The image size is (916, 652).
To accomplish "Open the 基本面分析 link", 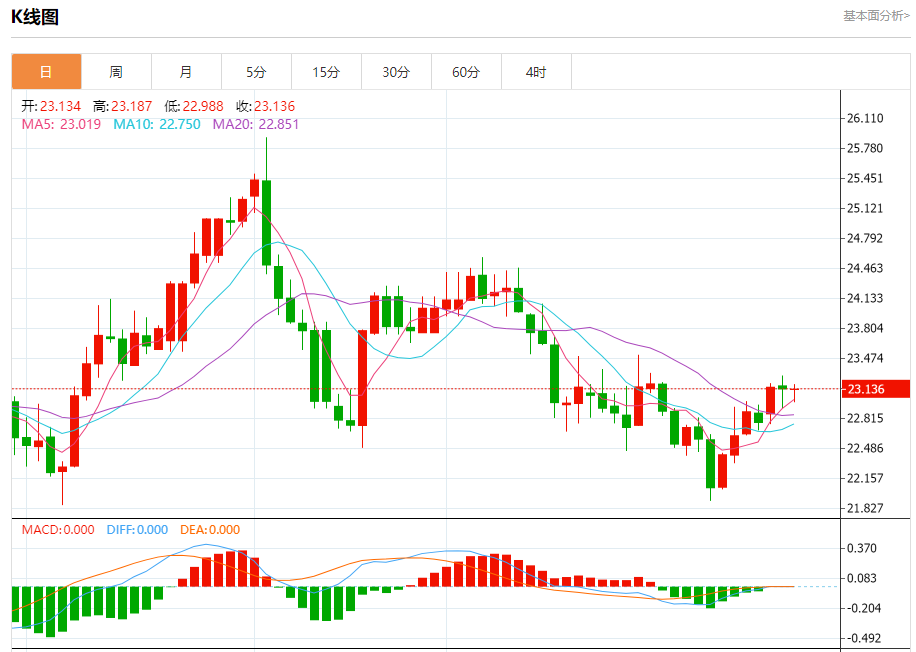I will pyautogui.click(x=876, y=16).
